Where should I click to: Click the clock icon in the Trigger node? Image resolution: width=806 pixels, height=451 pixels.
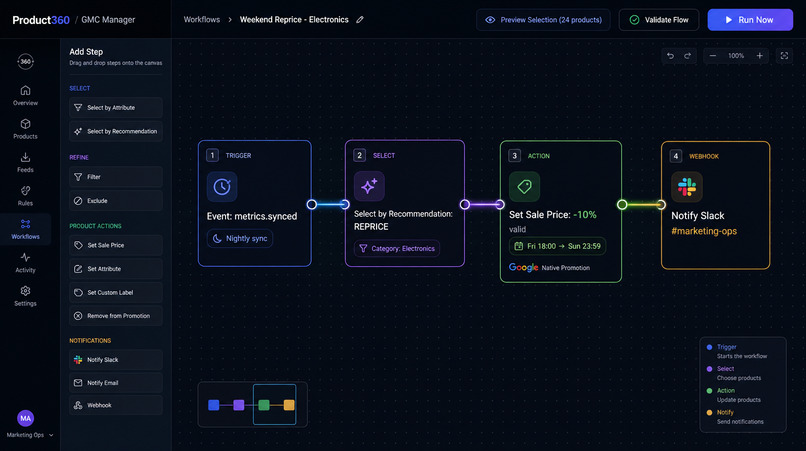pyautogui.click(x=222, y=187)
